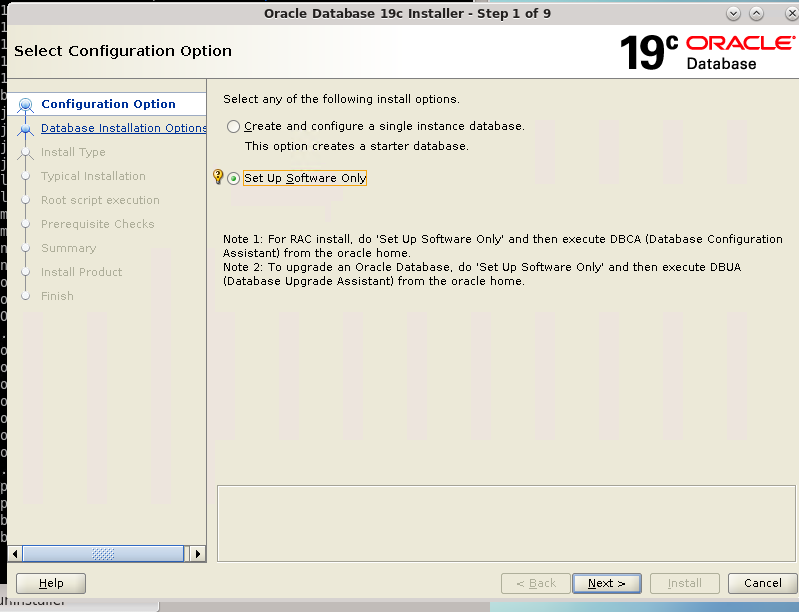
Task: Click the Summary step in sidebar
Action: pyautogui.click(x=68, y=248)
